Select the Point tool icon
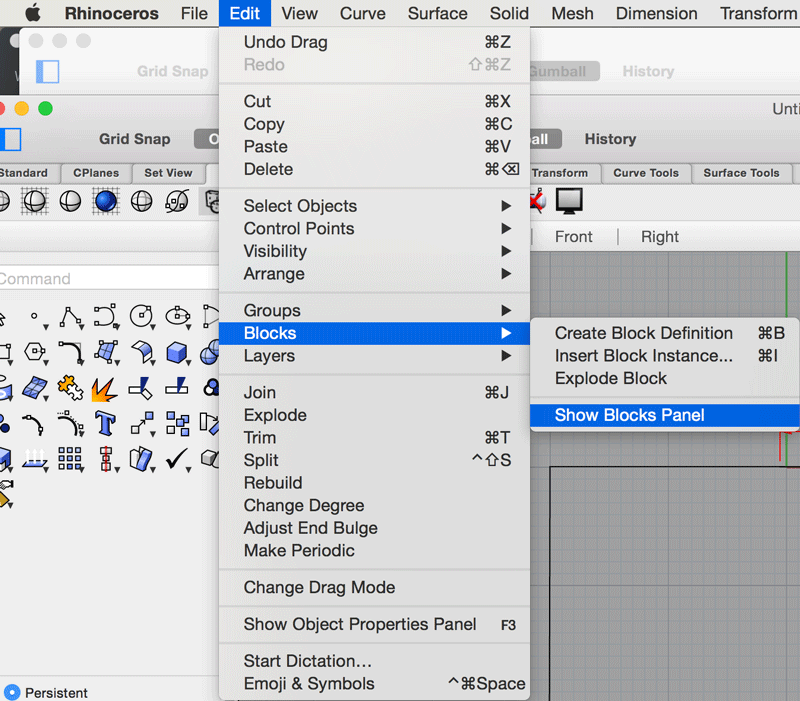 tap(35, 317)
